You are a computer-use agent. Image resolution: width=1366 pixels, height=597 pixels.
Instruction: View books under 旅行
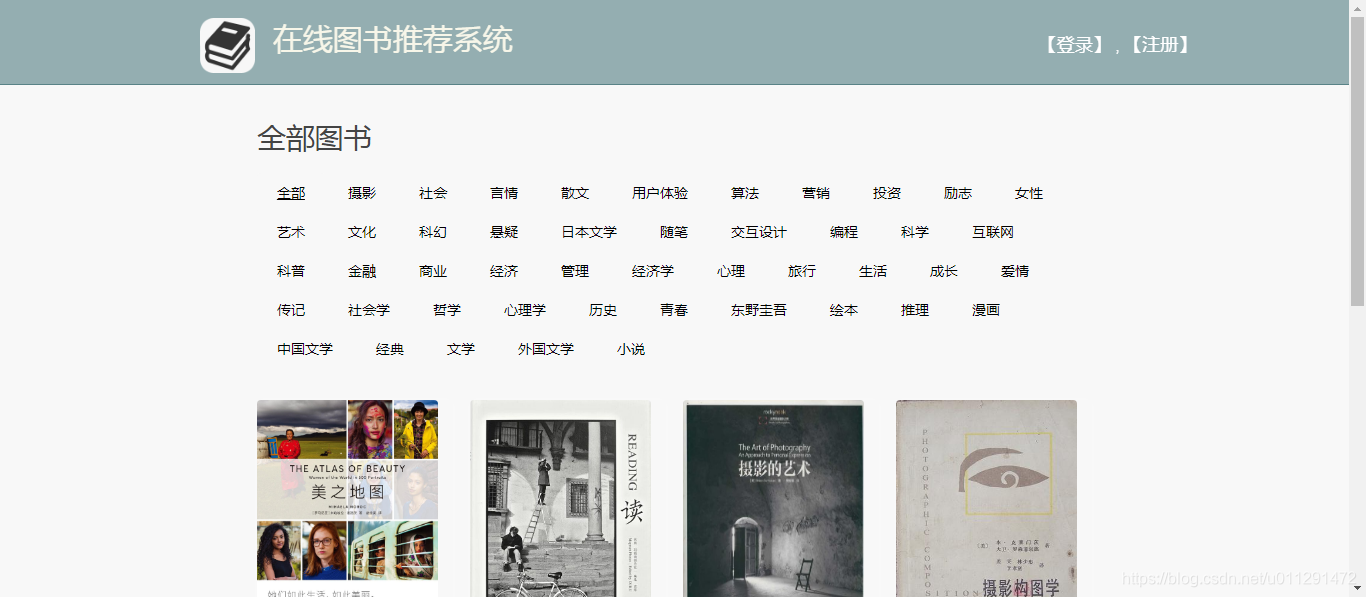pos(802,271)
